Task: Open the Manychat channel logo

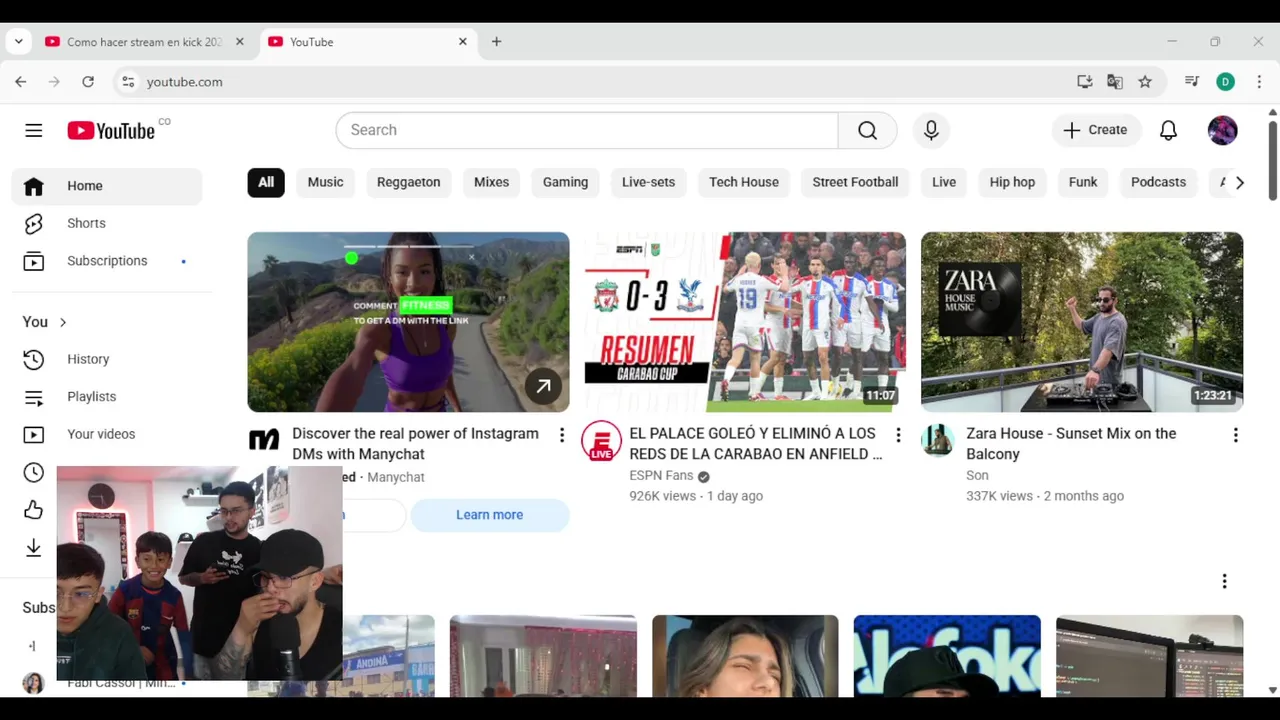Action: click(264, 440)
